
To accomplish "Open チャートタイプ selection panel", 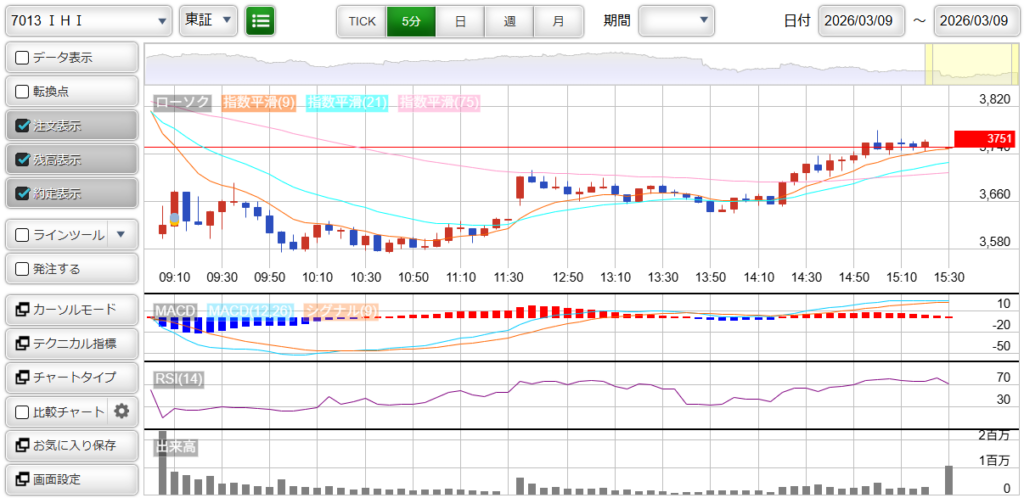I will [x=70, y=378].
